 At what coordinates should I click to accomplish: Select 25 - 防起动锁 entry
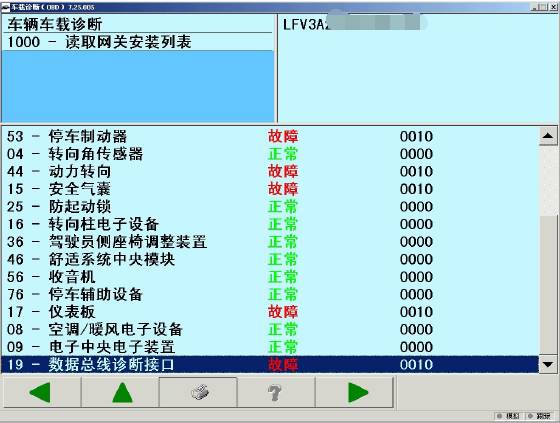coord(270,206)
